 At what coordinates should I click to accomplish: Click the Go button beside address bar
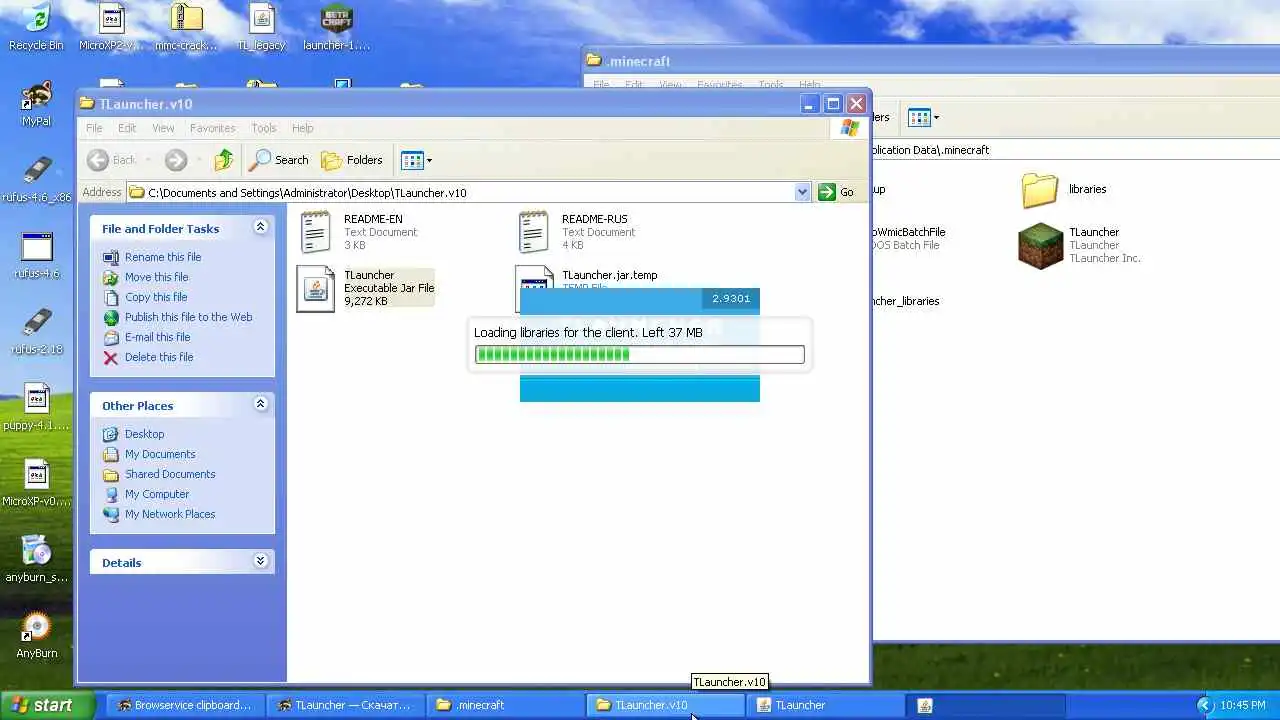pyautogui.click(x=836, y=192)
